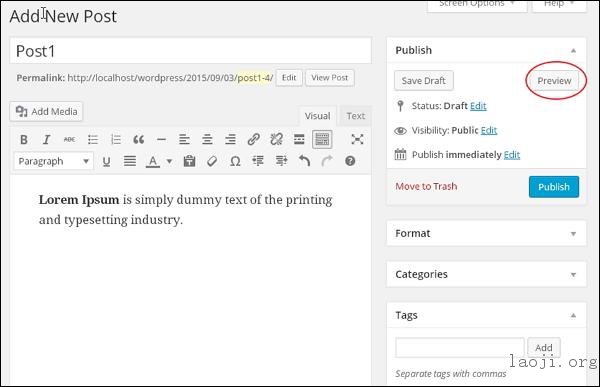This screenshot has width=600, height=387.
Task: Open the Paragraph format dropdown
Action: click(54, 162)
